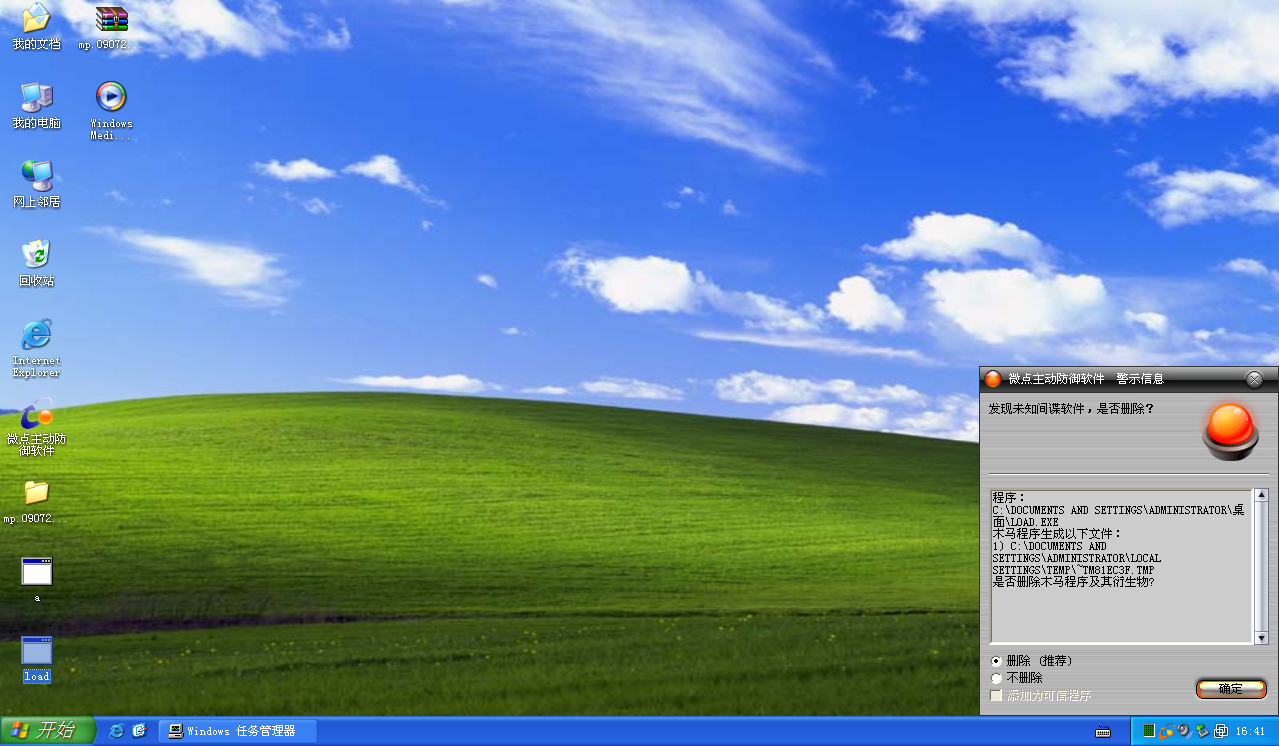
Task: Open the 开始 start menu button
Action: tap(48, 731)
